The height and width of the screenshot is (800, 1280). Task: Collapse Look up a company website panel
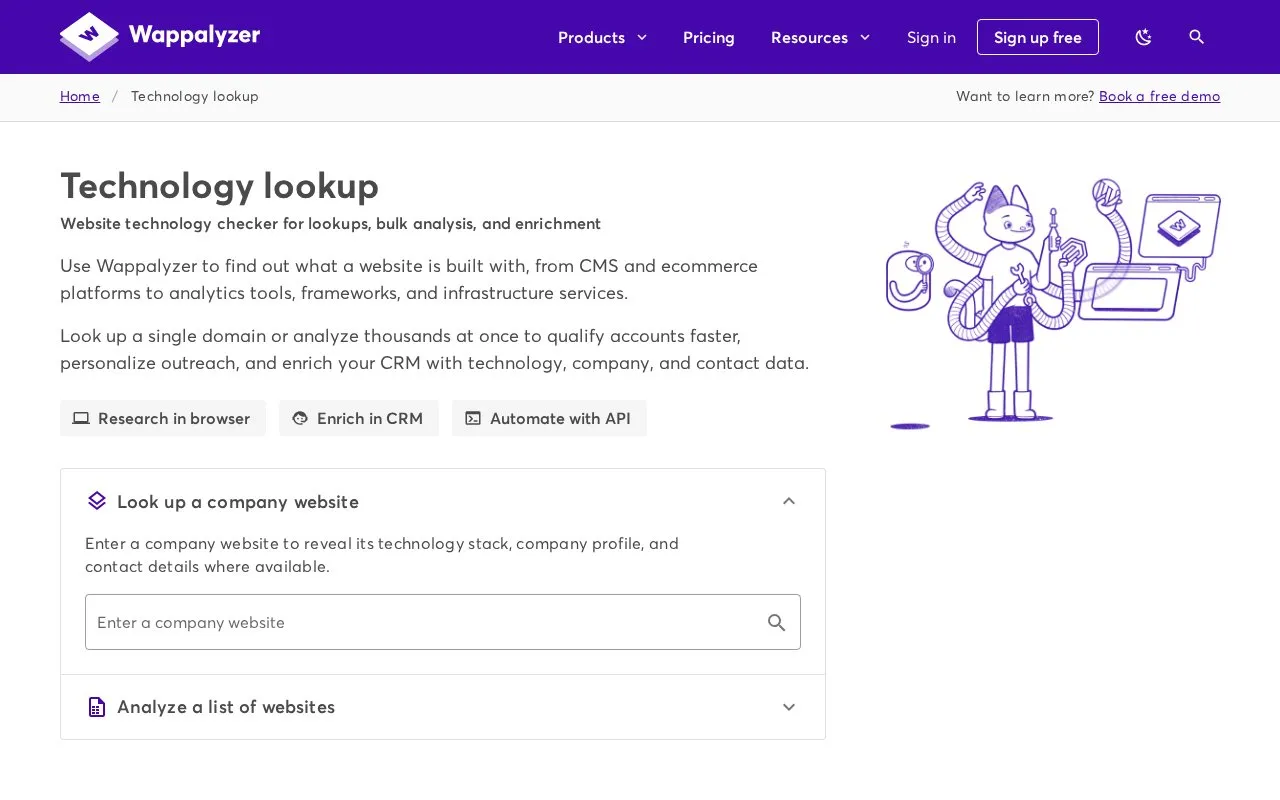(x=789, y=501)
